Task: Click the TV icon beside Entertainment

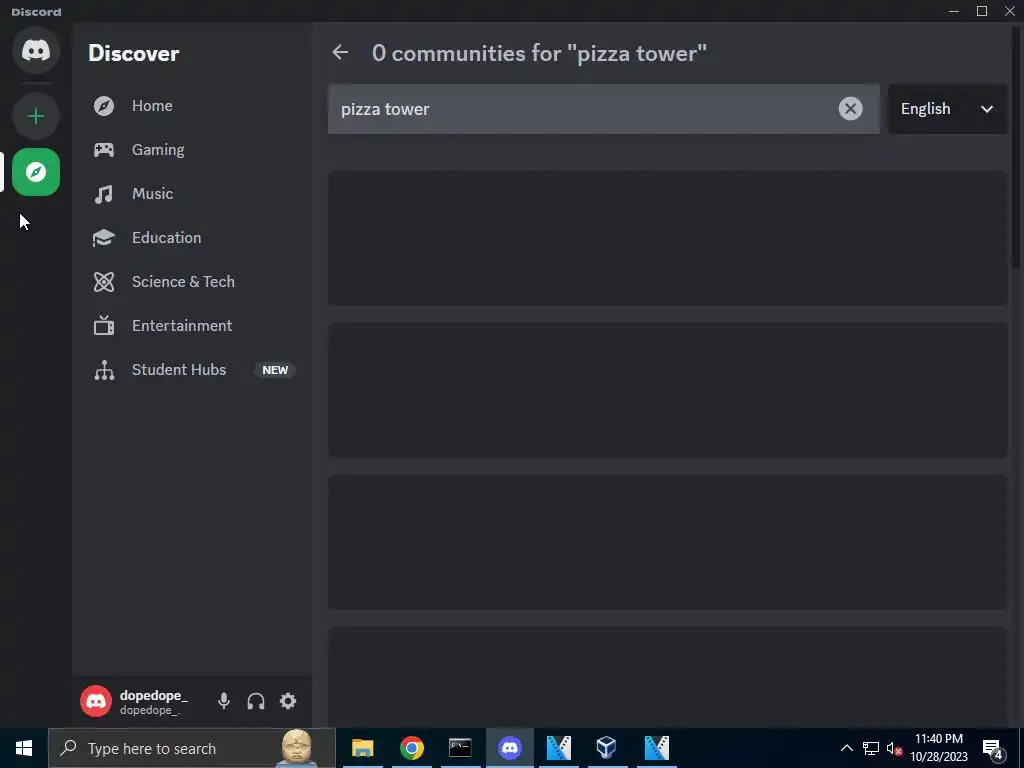Action: tap(104, 325)
